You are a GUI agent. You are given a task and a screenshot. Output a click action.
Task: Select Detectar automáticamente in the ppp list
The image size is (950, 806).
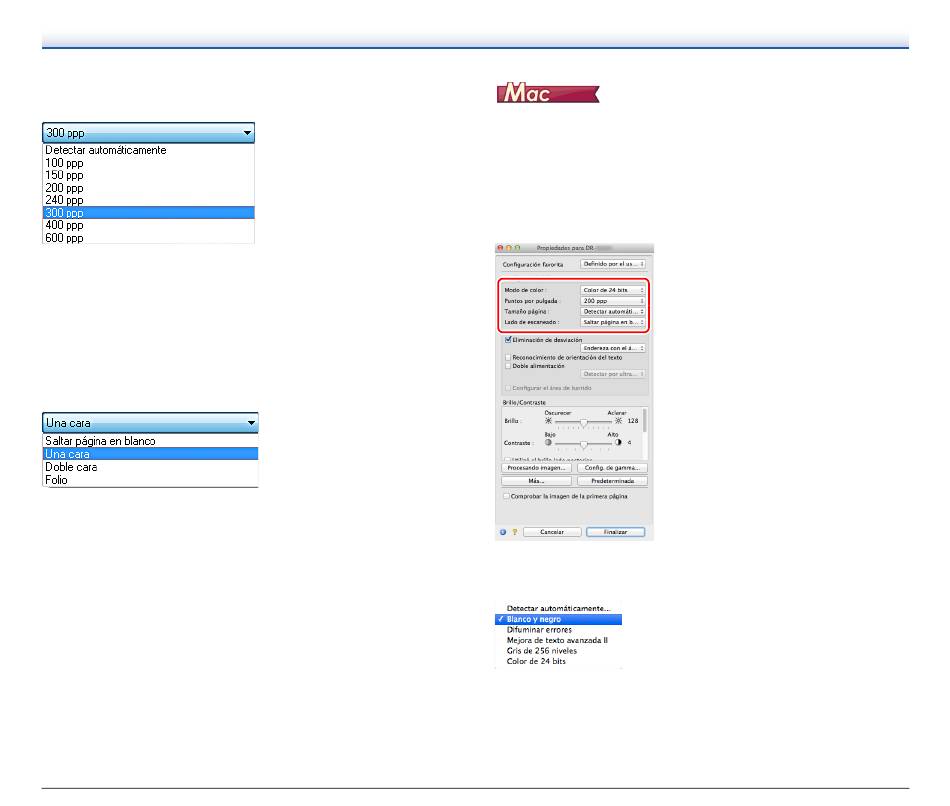[x=148, y=150]
